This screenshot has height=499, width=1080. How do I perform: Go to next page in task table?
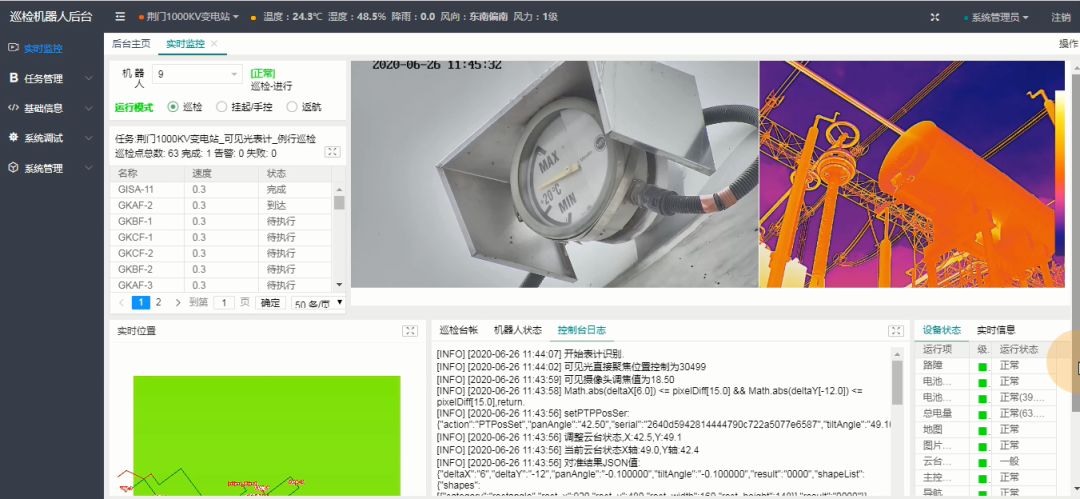click(x=178, y=302)
